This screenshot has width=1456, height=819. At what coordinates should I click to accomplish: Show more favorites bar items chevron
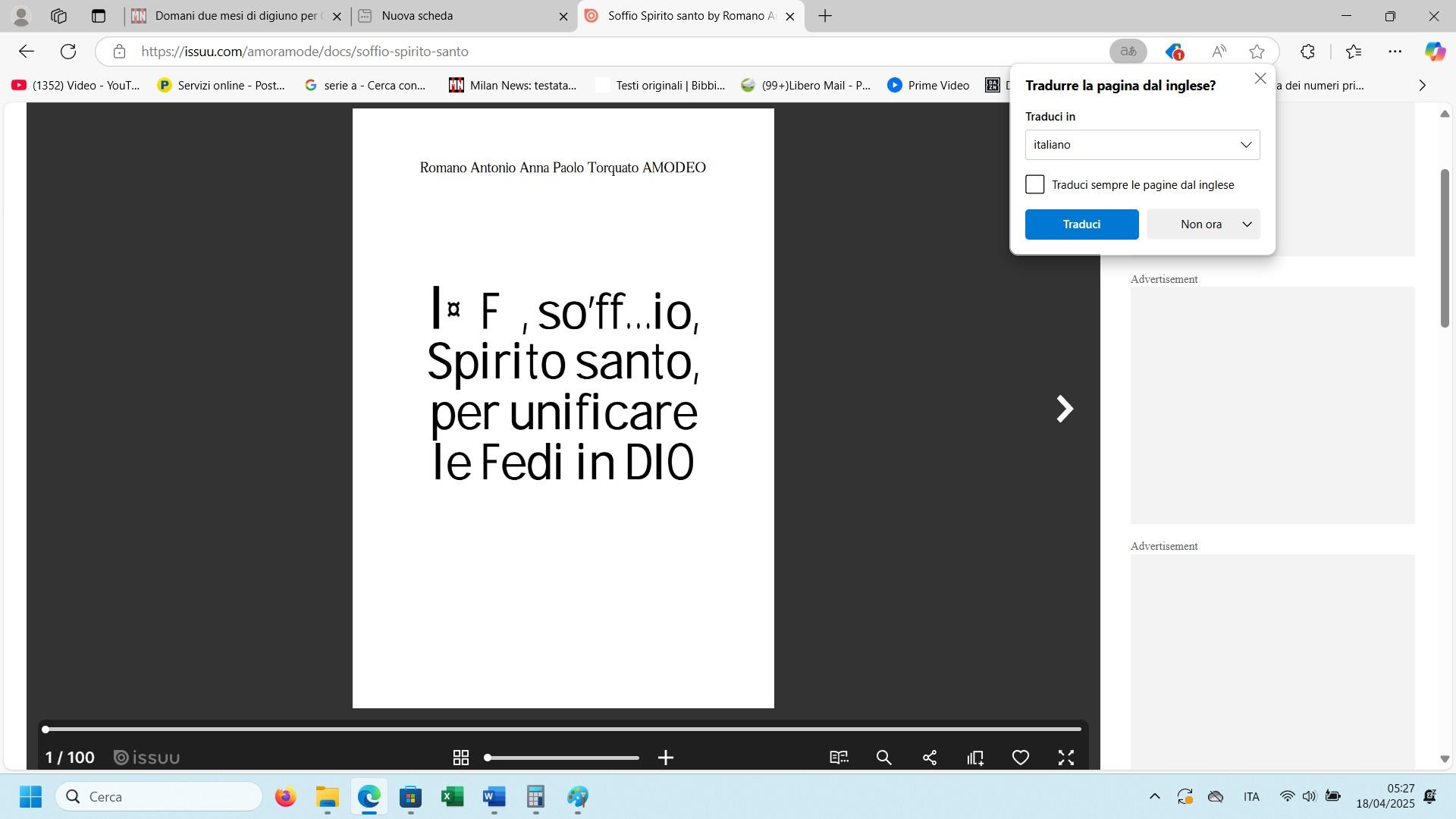1423,86
